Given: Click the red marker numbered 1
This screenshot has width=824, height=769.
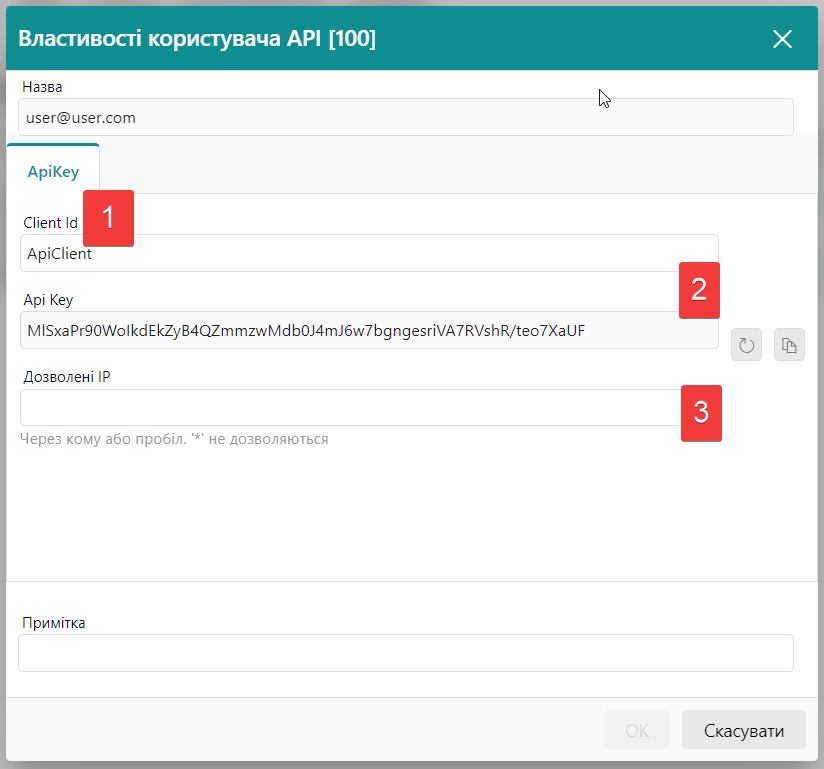Looking at the screenshot, I should tap(108, 217).
